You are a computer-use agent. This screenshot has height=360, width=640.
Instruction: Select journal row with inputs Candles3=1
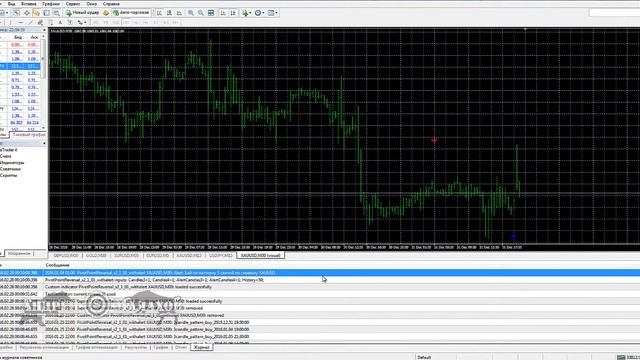pyautogui.click(x=320, y=280)
